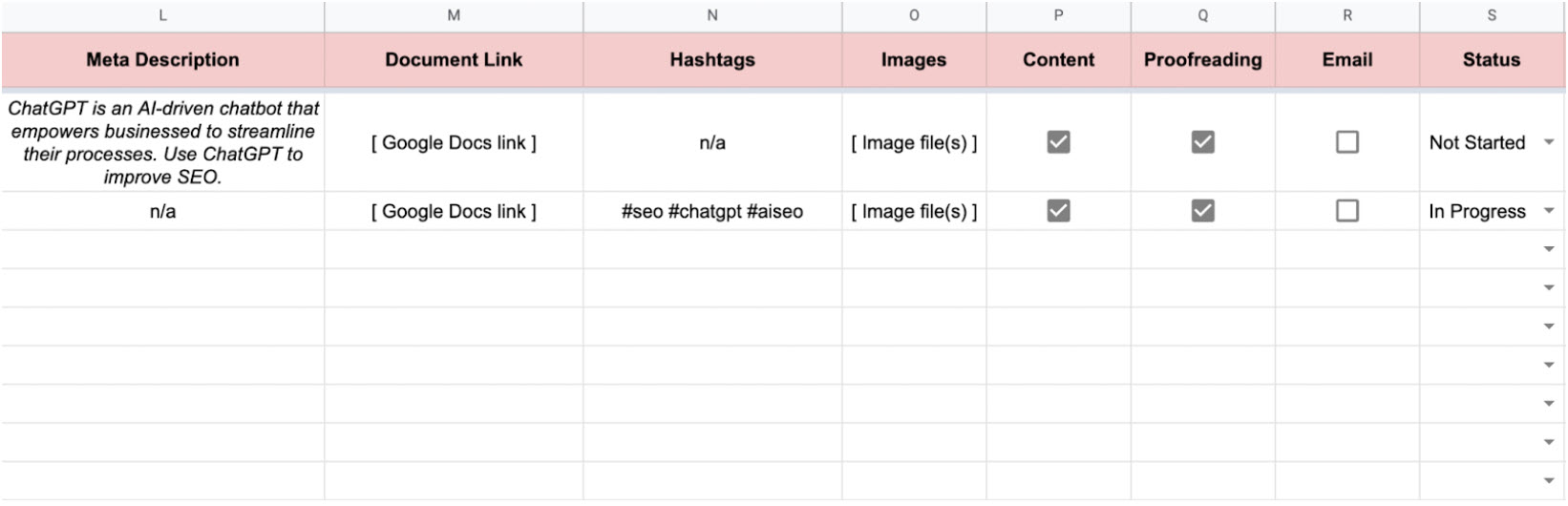Image resolution: width=1568 pixels, height=506 pixels.
Task: Toggle Proofreading checkbox in second row
Action: point(1202,211)
